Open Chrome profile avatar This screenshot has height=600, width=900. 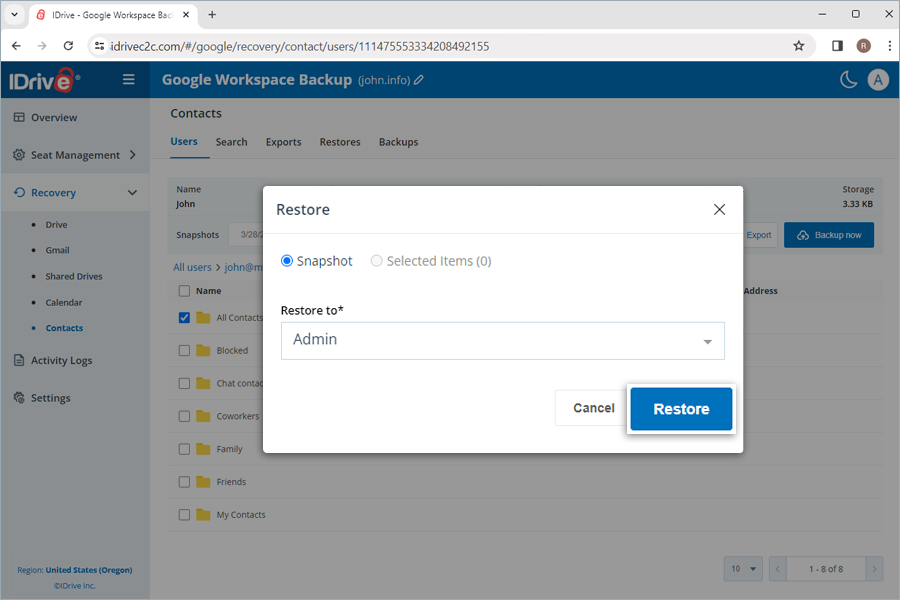tap(863, 46)
